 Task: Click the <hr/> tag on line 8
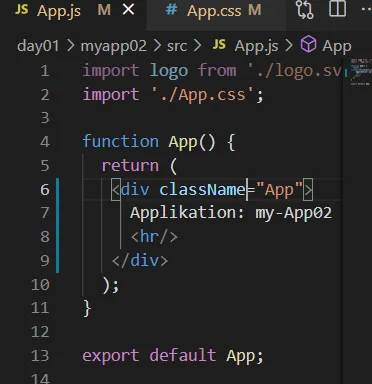(154, 237)
